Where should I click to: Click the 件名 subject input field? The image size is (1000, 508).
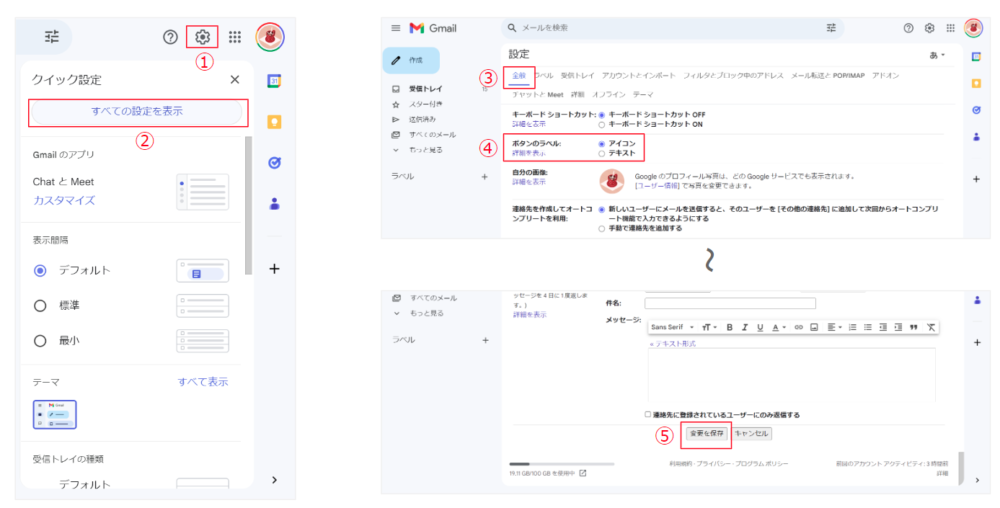(x=730, y=303)
